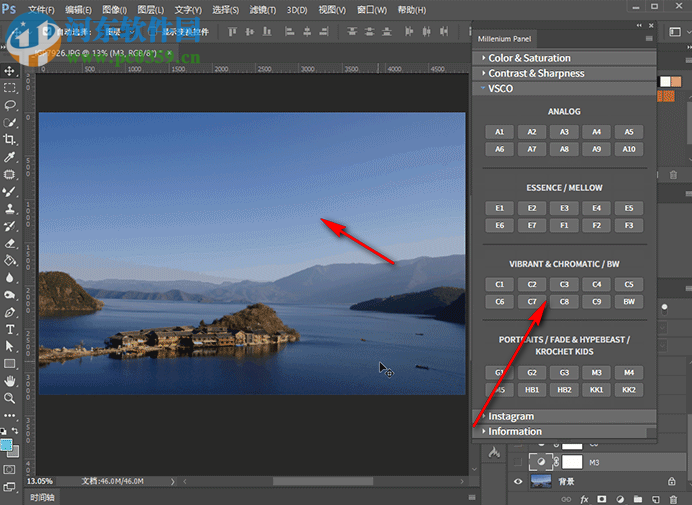Image resolution: width=692 pixels, height=505 pixels.
Task: Choose the Eyedropper tool
Action: pyautogui.click(x=10, y=157)
